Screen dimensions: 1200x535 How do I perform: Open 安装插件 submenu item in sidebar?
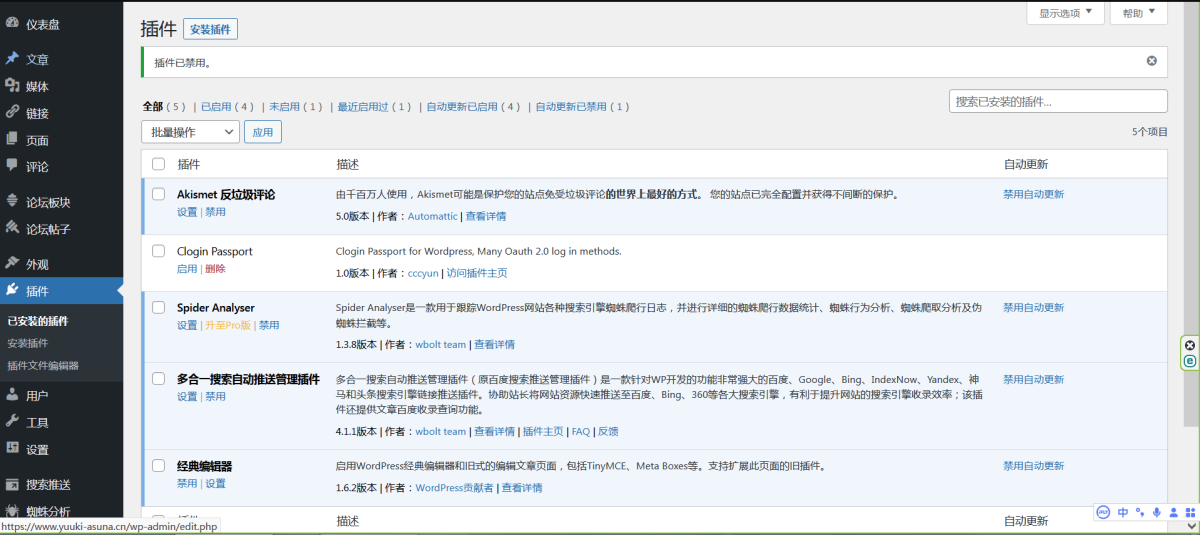click(27, 343)
